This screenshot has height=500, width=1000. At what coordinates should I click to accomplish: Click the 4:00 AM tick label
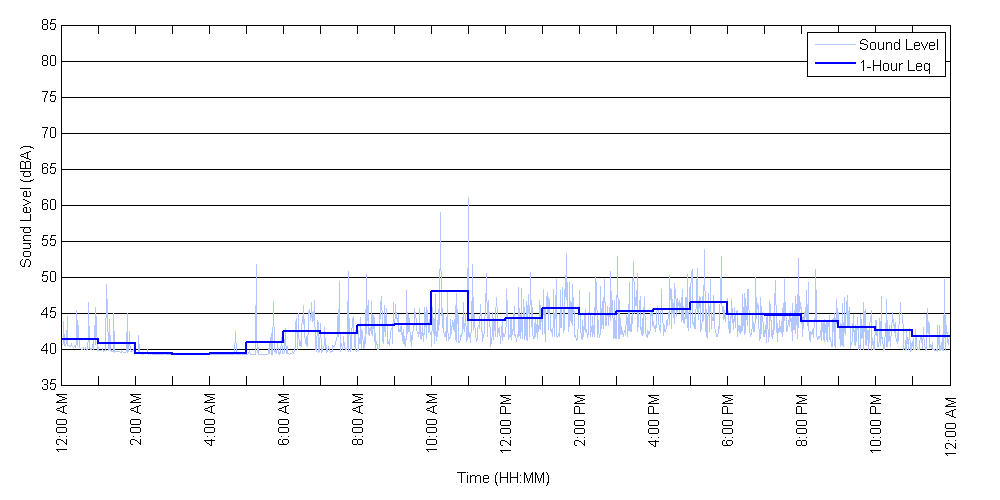(x=209, y=424)
